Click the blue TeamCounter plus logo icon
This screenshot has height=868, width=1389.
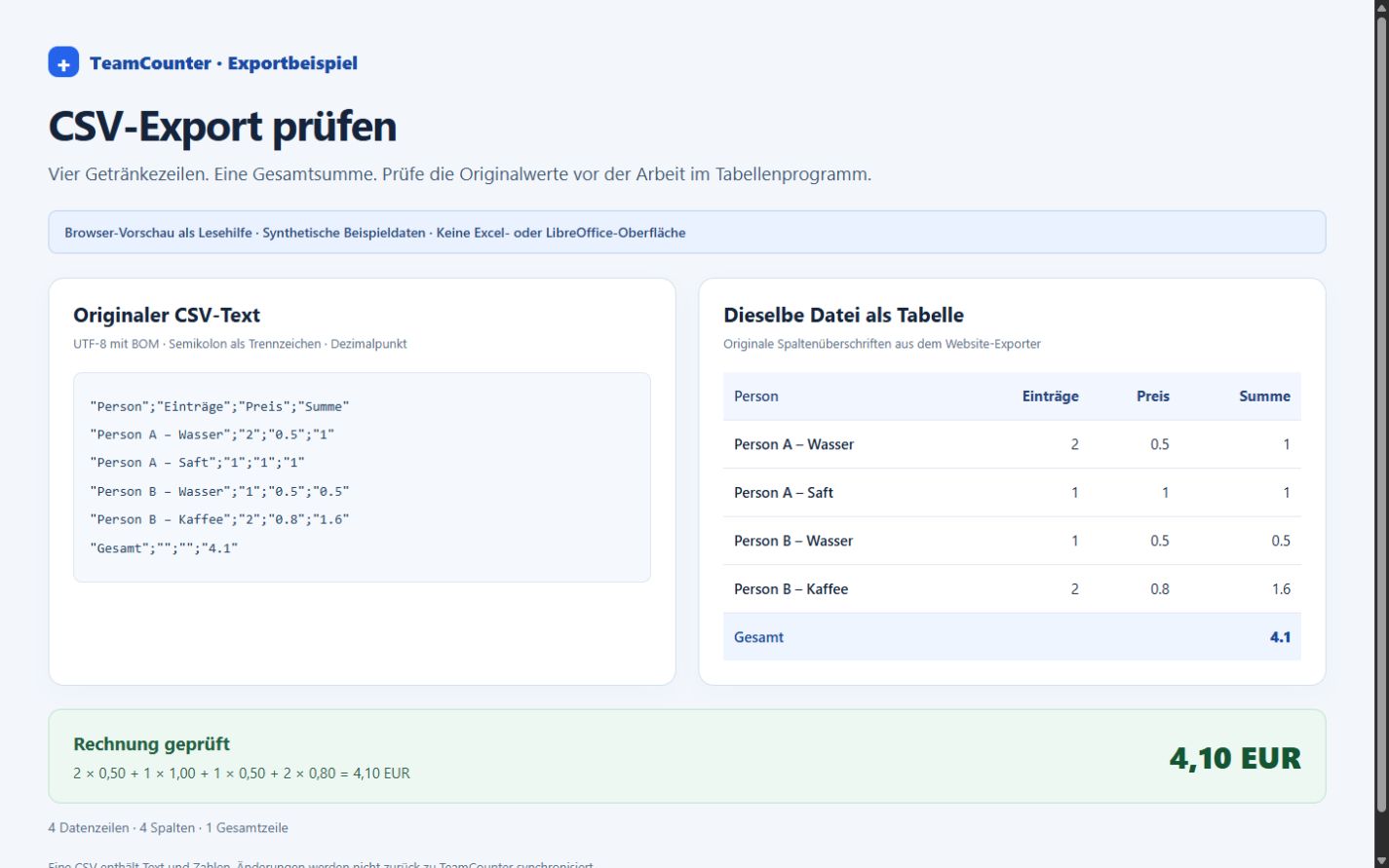(x=63, y=62)
